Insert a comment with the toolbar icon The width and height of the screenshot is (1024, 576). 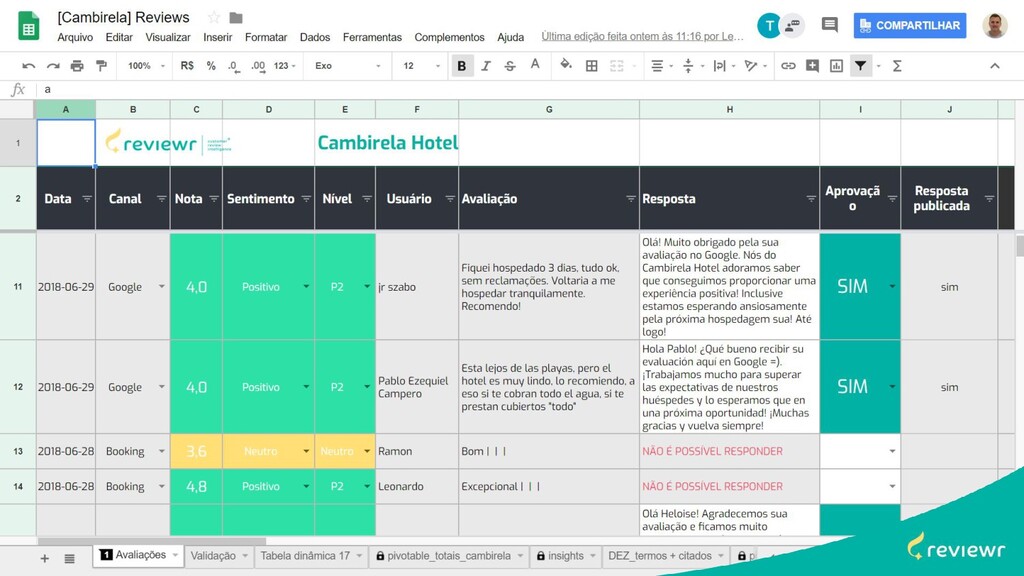[x=812, y=66]
